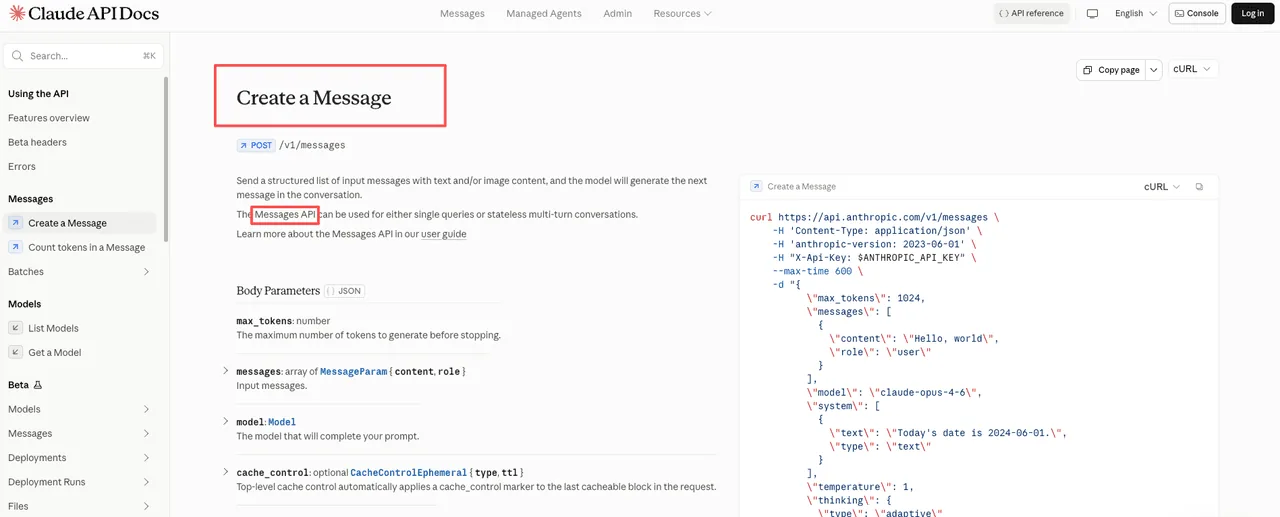The height and width of the screenshot is (517, 1280).
Task: Click the Create a Message page title
Action: tap(314, 98)
